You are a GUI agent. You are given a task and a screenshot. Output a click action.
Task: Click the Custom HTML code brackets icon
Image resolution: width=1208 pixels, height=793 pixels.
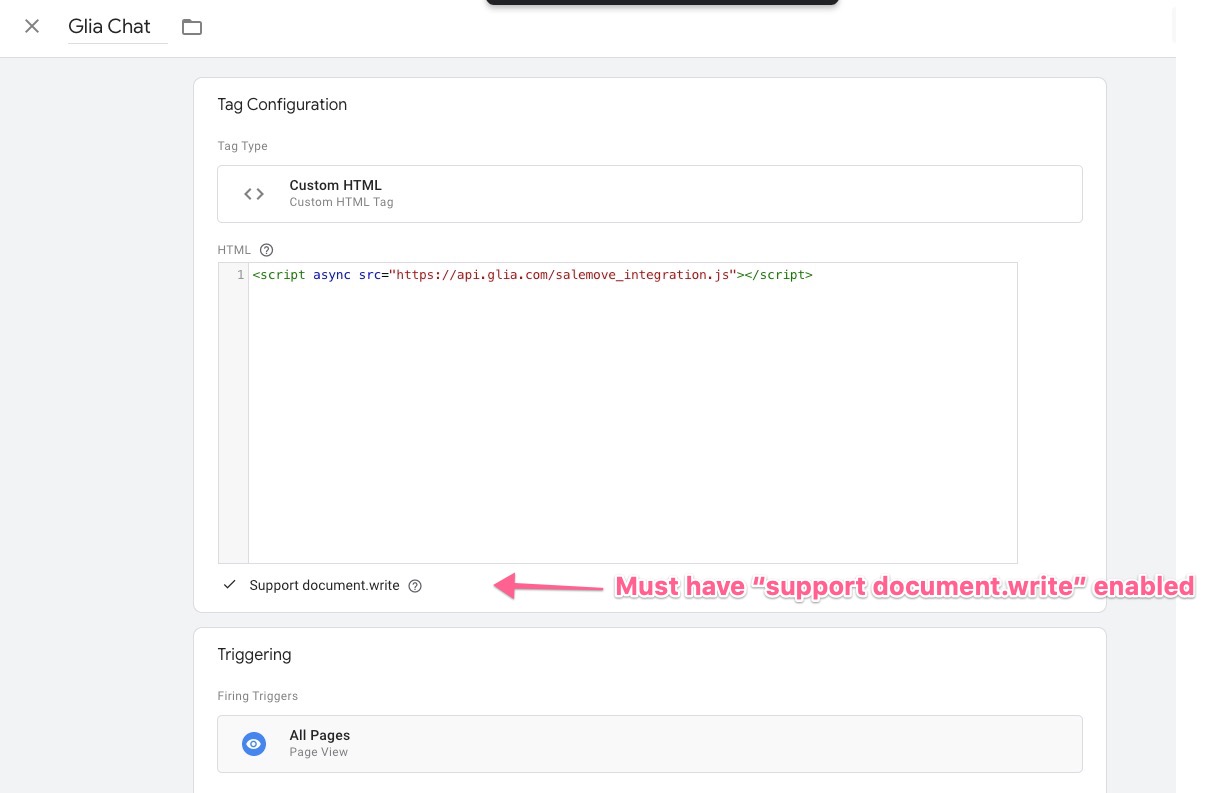coord(254,194)
